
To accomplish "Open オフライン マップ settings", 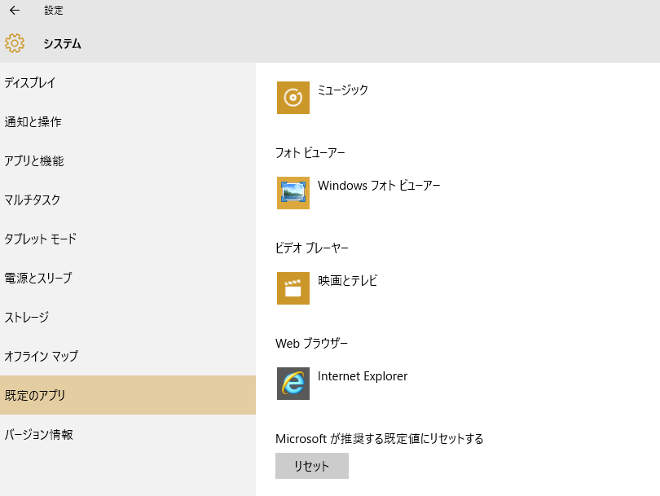I will click(x=41, y=356).
